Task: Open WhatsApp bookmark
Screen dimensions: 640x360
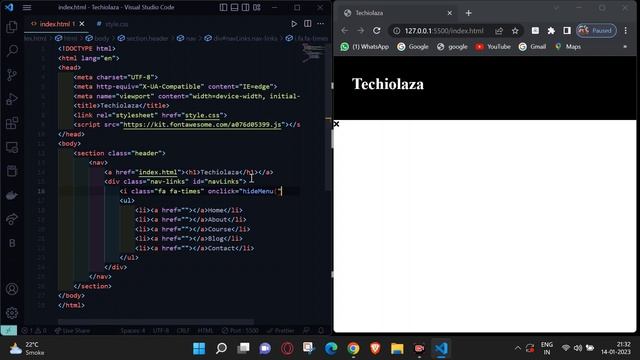Action: (x=364, y=47)
